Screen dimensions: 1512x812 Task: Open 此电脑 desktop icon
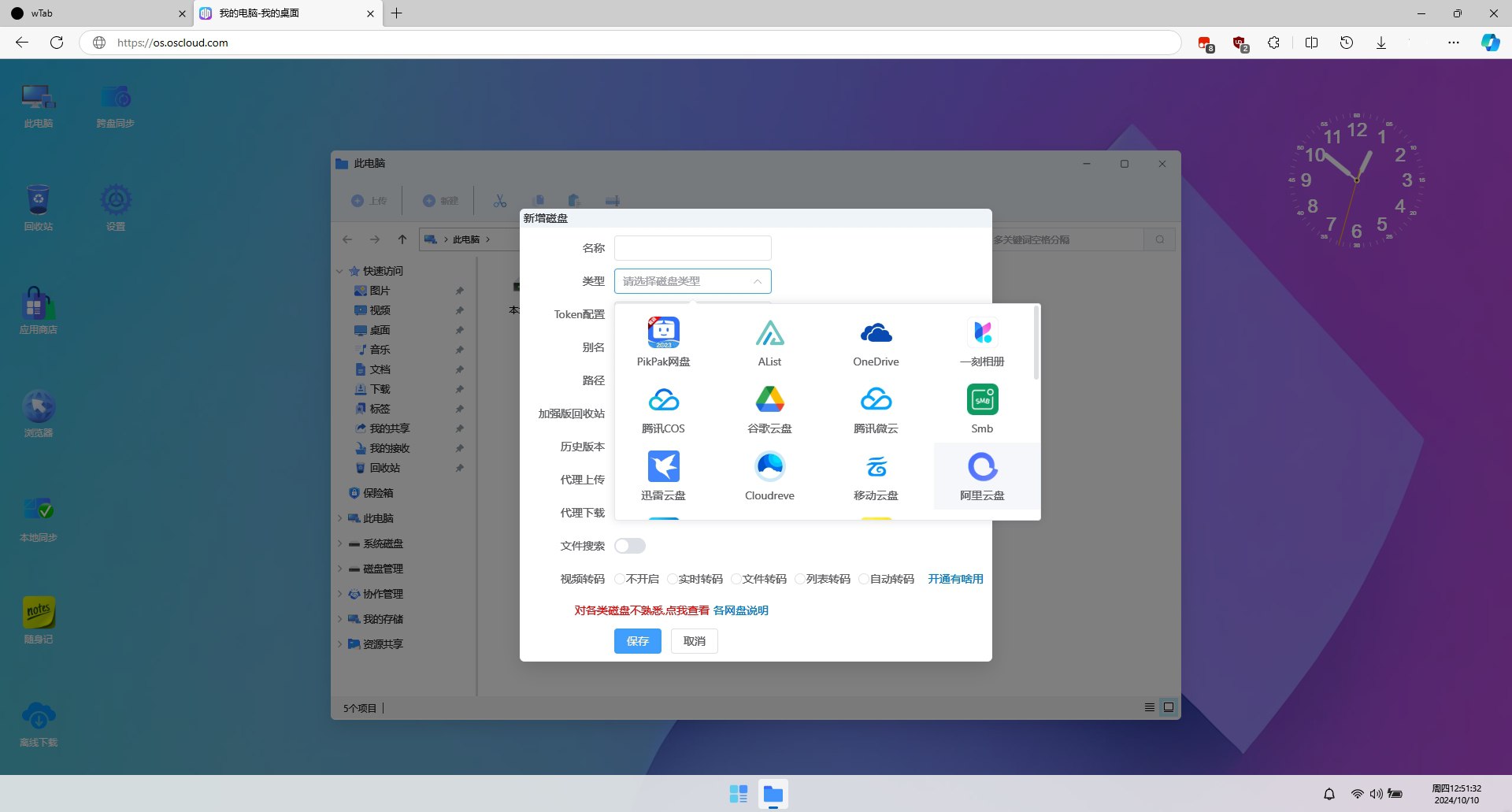pyautogui.click(x=38, y=106)
